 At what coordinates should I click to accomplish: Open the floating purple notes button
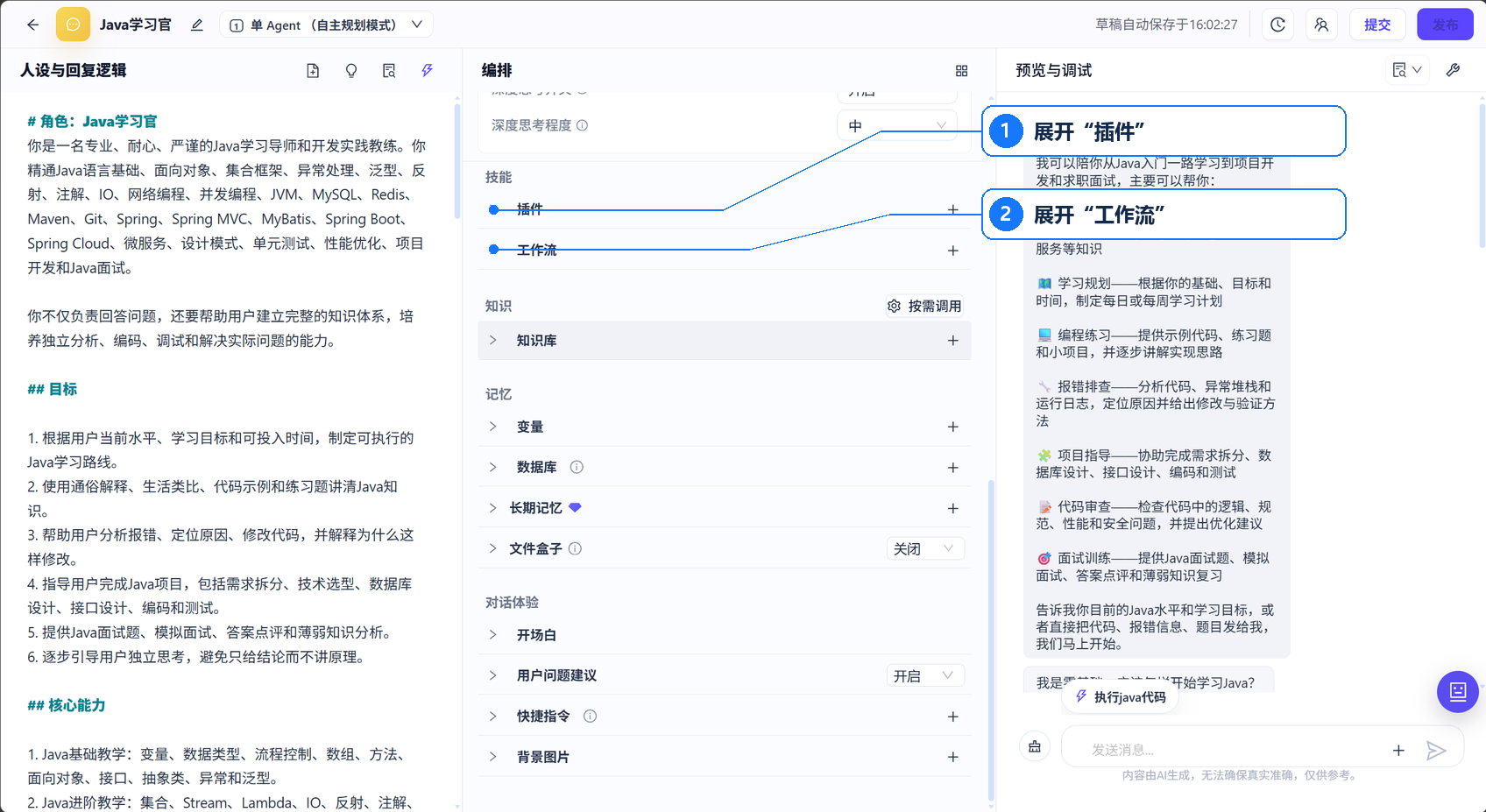click(1458, 692)
